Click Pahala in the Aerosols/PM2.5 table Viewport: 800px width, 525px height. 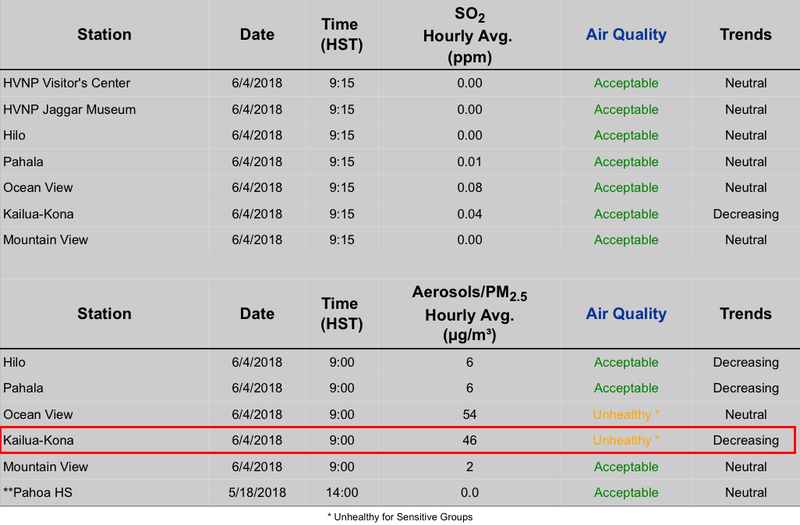[x=23, y=388]
